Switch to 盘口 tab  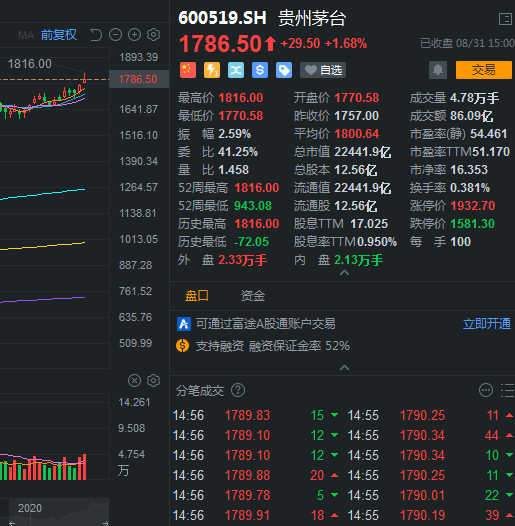pos(197,296)
